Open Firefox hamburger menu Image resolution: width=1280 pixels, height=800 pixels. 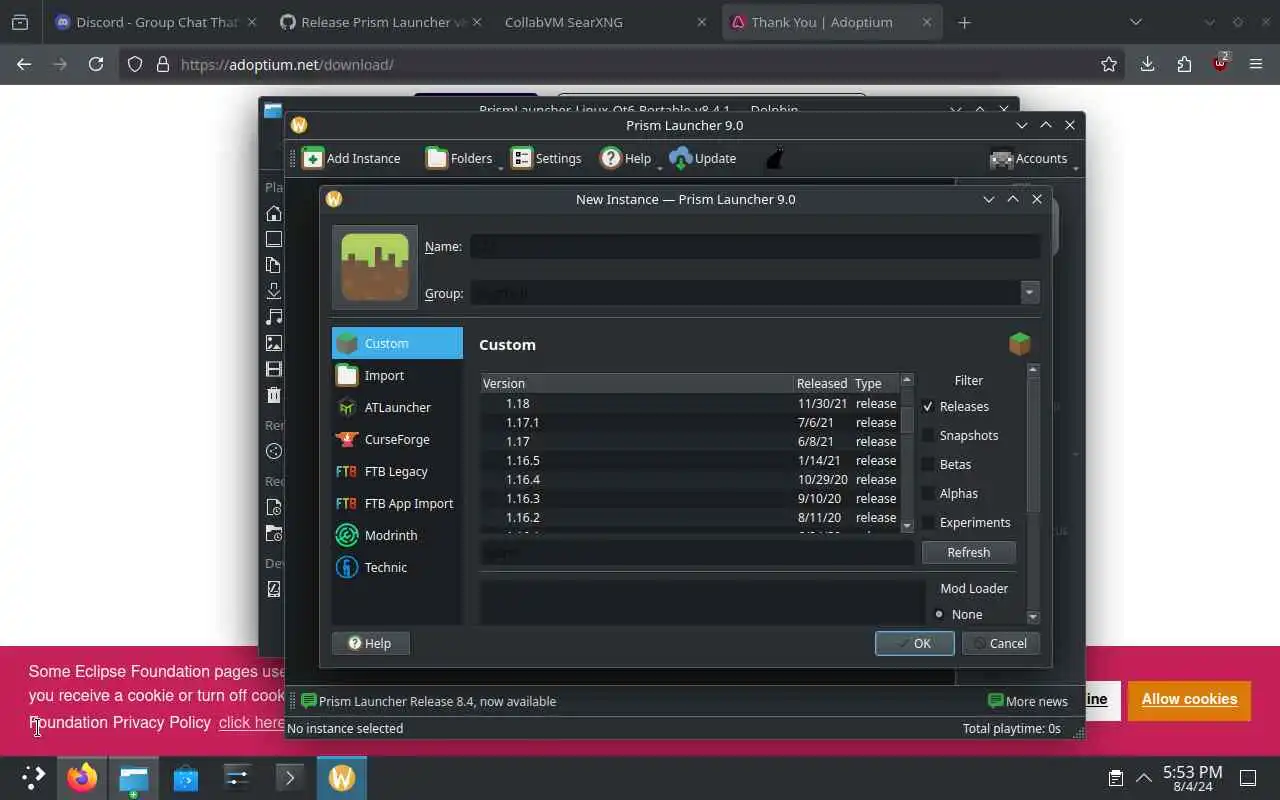1257,64
